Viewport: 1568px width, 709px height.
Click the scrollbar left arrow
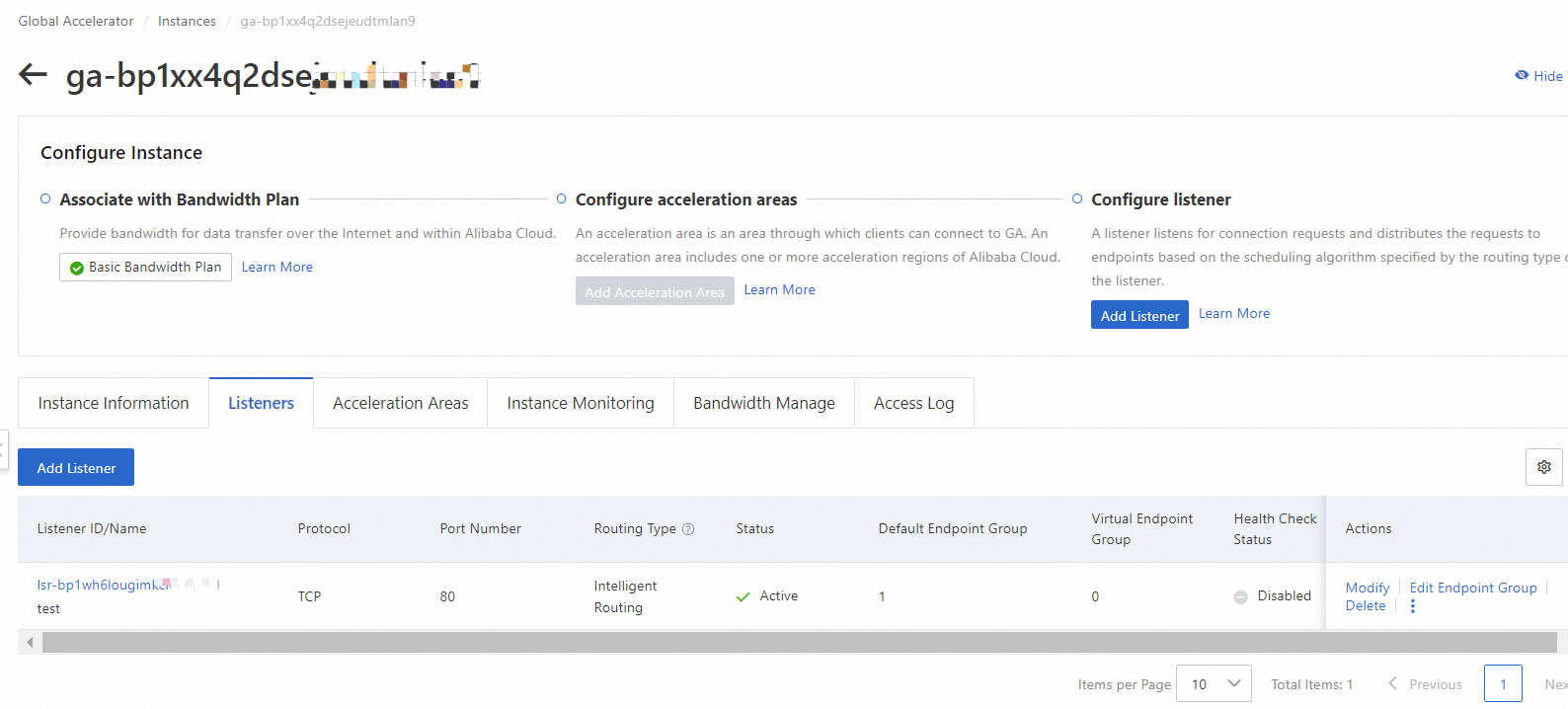click(30, 643)
